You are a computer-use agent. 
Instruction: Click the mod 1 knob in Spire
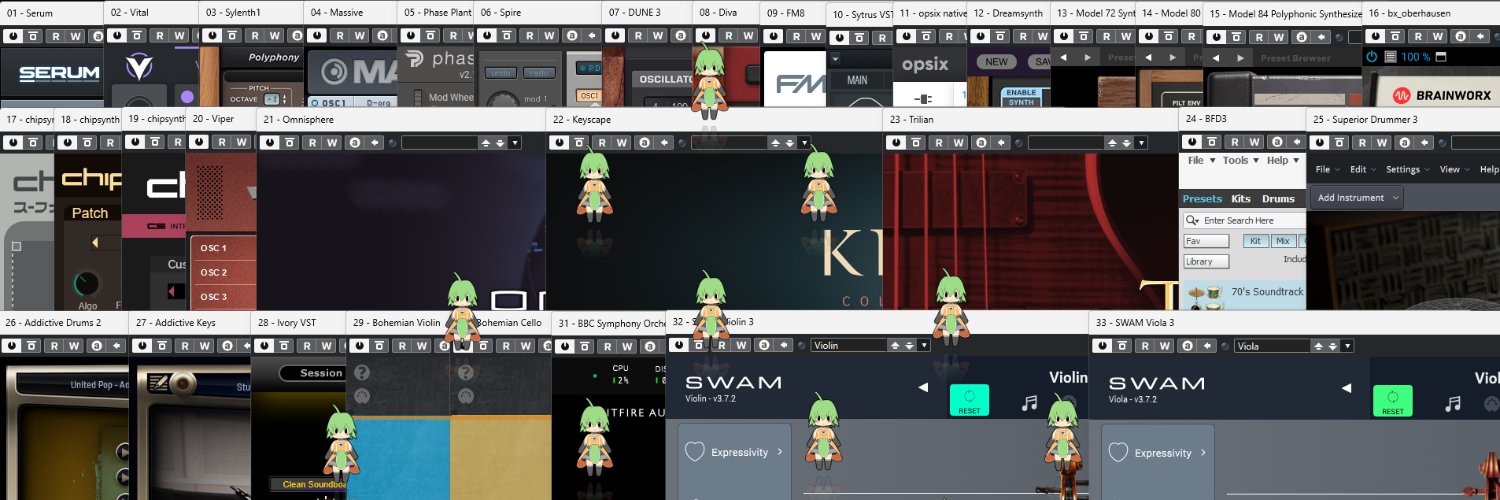[x=502, y=100]
